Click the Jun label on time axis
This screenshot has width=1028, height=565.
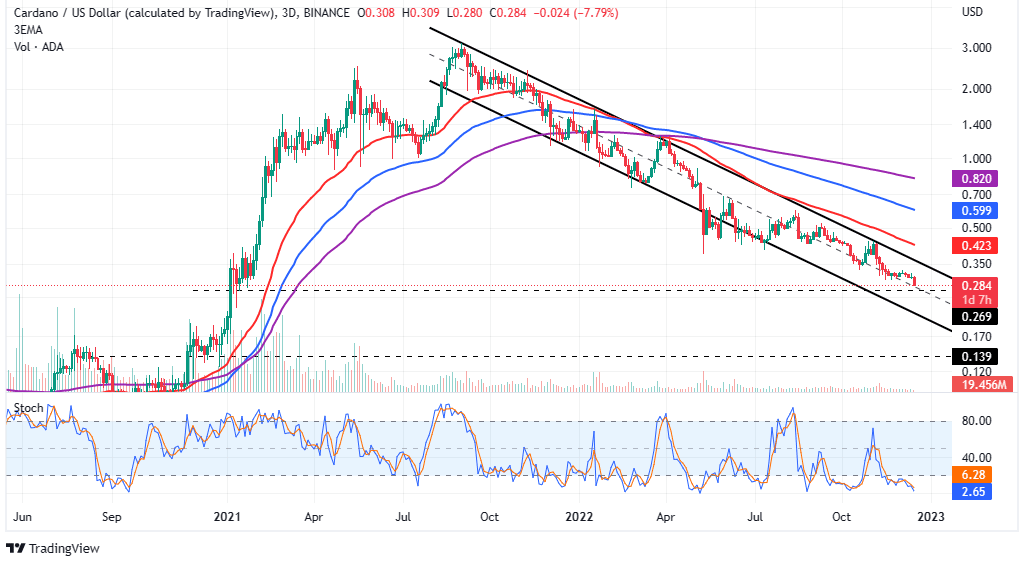pos(22,516)
